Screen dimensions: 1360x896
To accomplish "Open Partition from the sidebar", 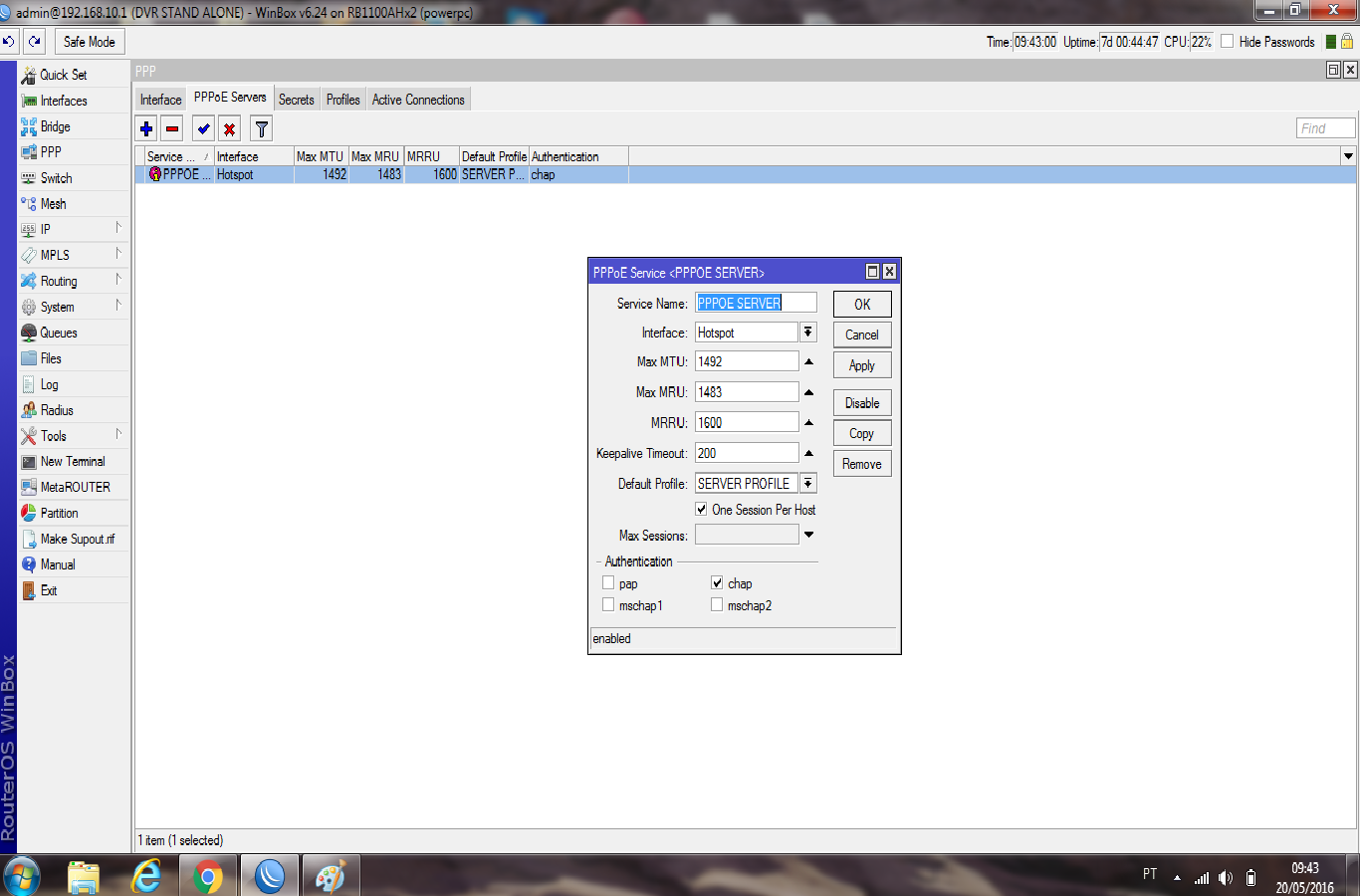I will (60, 514).
